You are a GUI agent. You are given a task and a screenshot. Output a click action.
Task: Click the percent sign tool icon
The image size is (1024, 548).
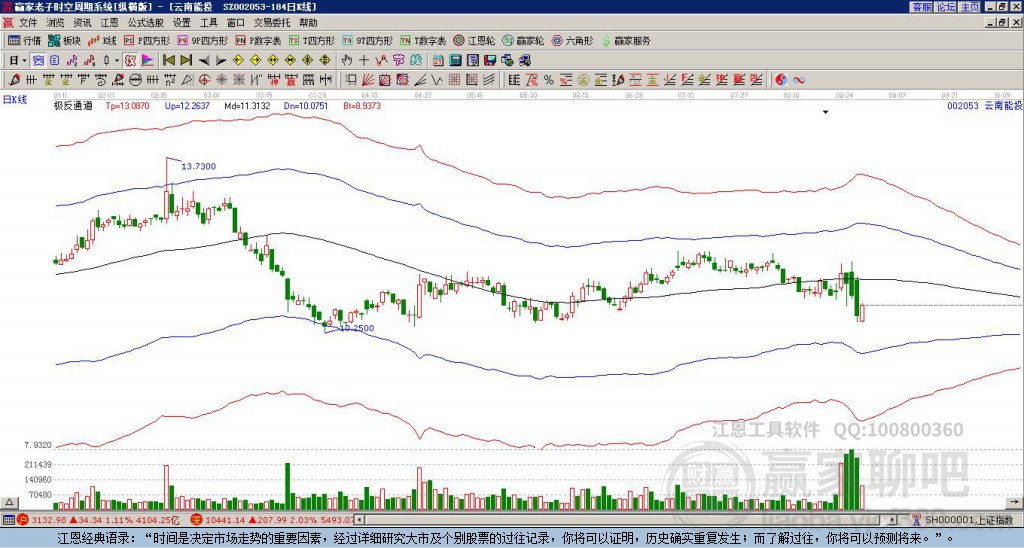pyautogui.click(x=549, y=80)
